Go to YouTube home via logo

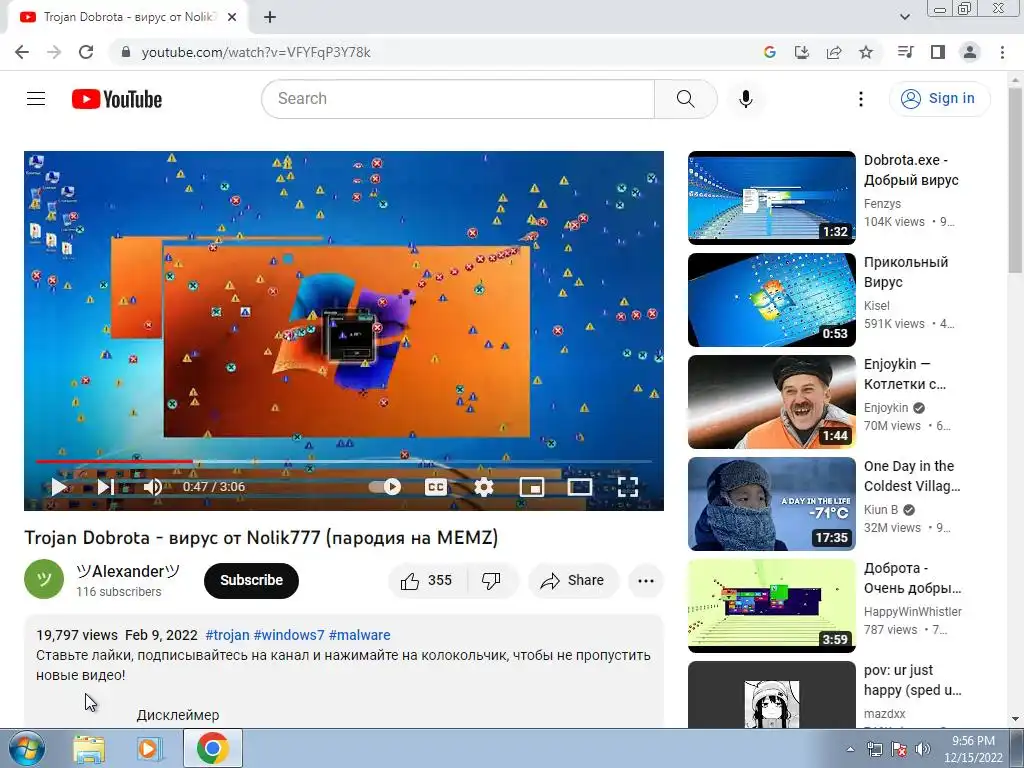click(117, 99)
